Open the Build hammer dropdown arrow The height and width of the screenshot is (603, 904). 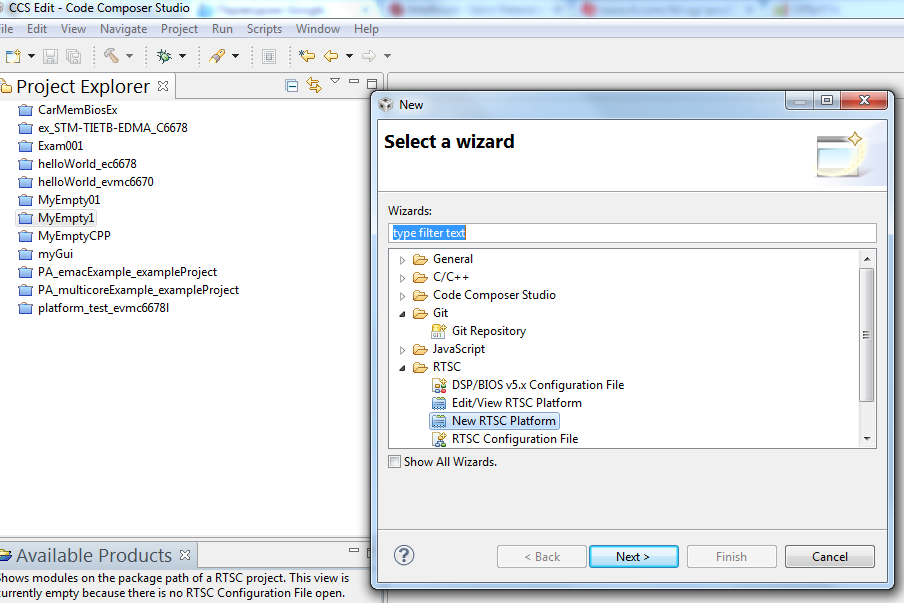coord(129,56)
